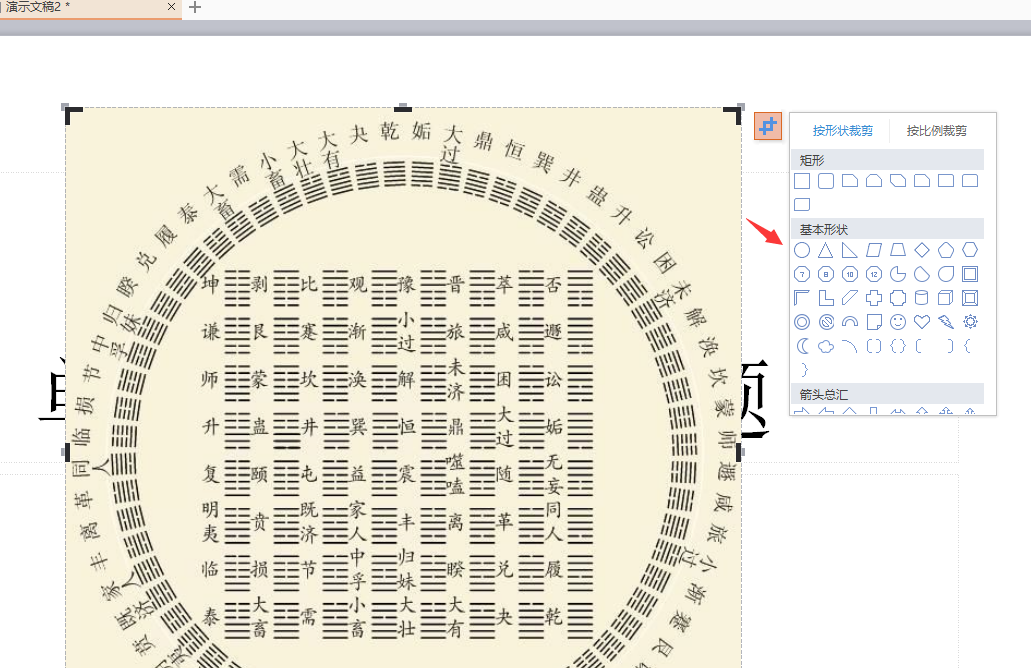Select the cross plus shape
1031x668 pixels.
874,298
